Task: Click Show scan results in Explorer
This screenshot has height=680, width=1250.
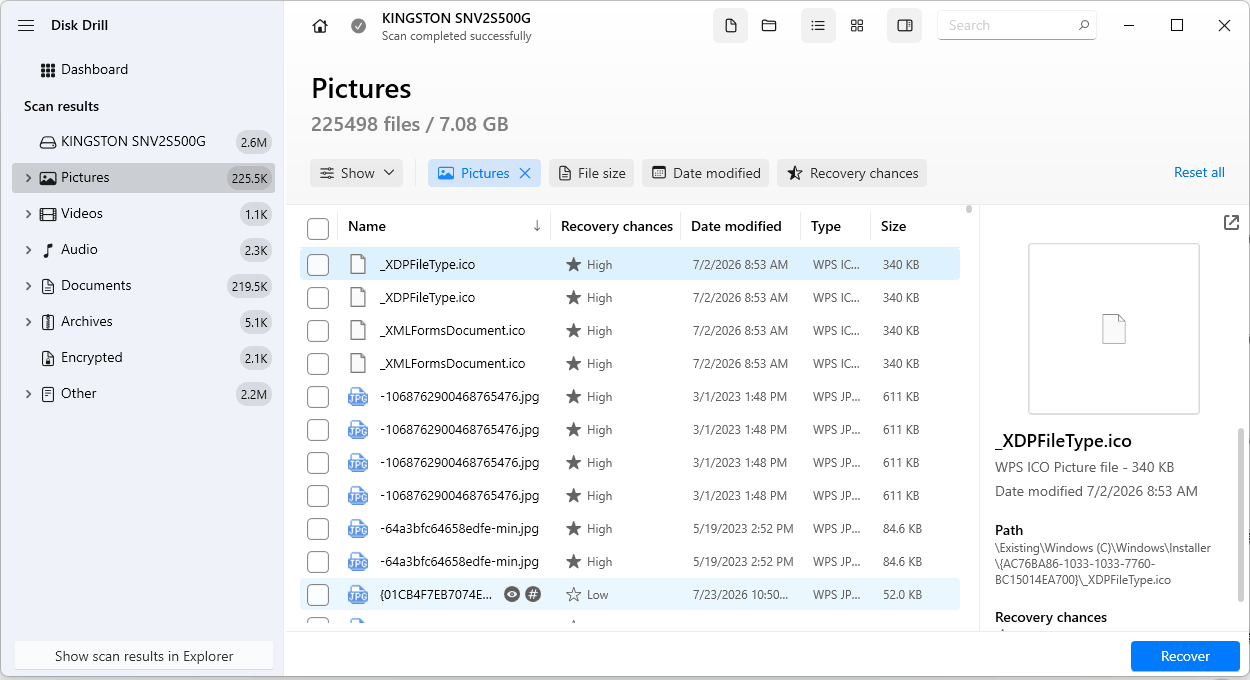Action: [x=144, y=656]
